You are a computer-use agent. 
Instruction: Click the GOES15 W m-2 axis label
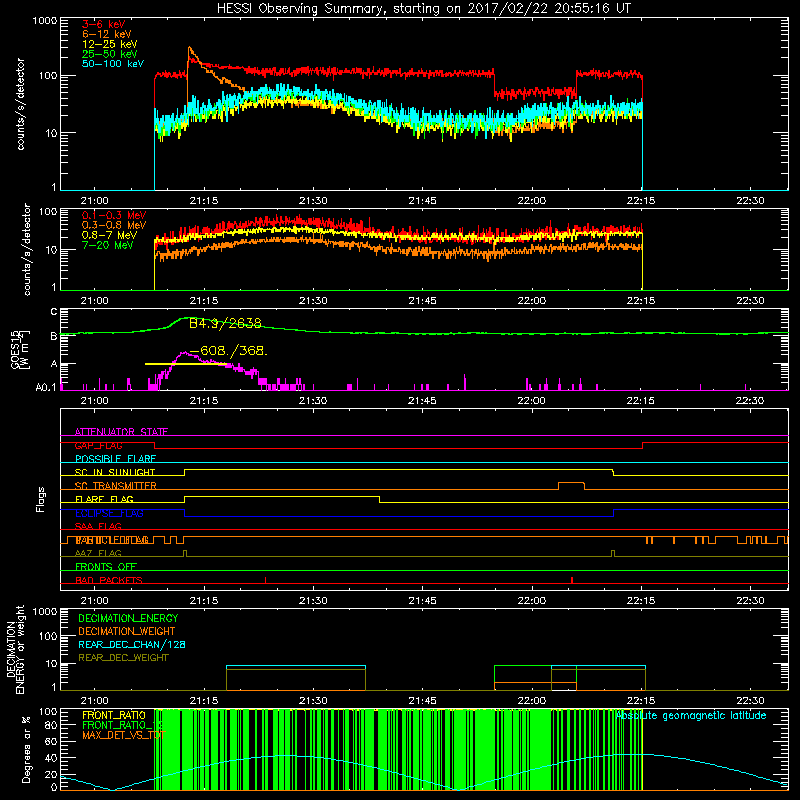[x=20, y=349]
